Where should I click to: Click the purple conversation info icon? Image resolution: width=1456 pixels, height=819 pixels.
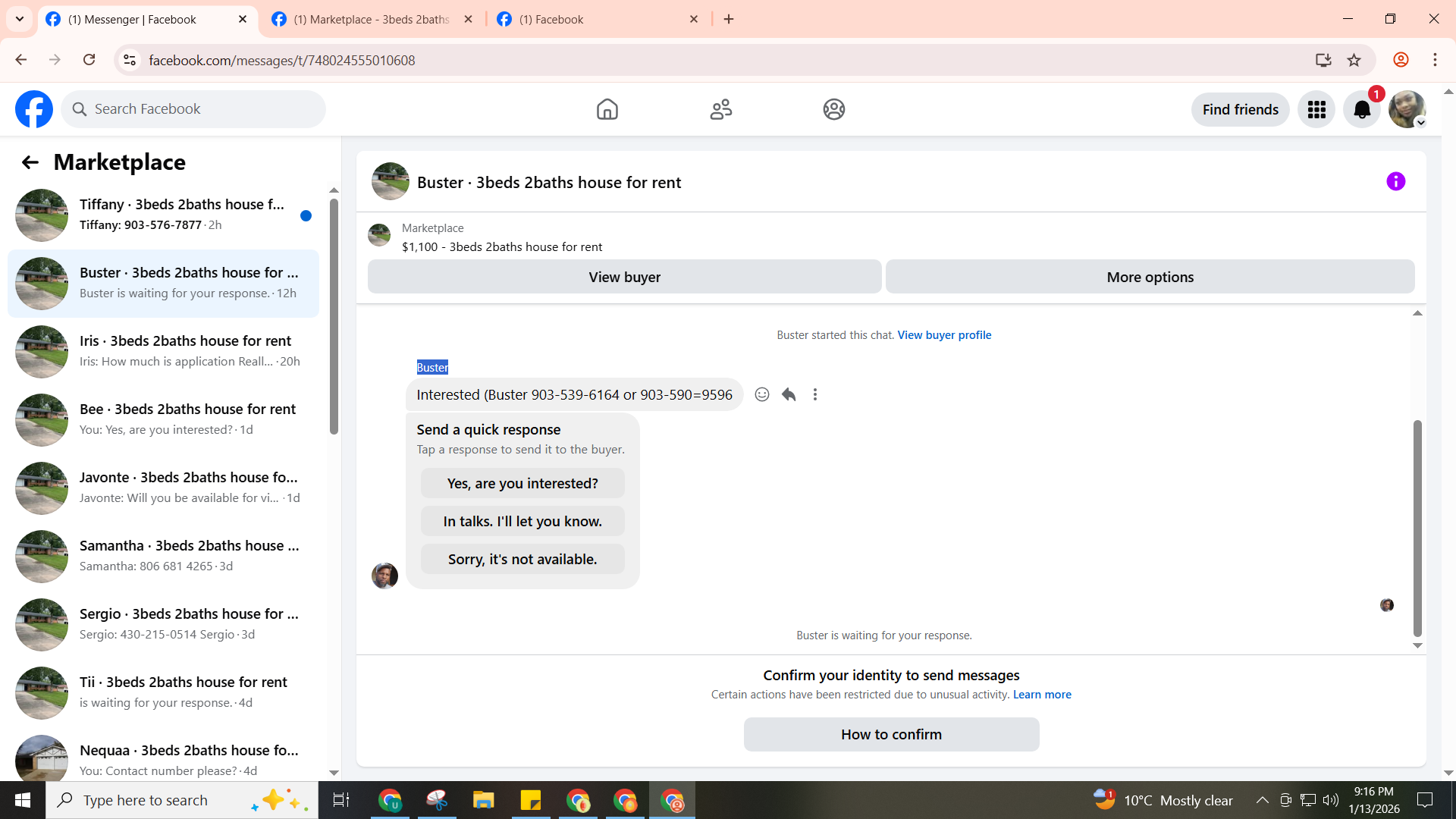[x=1395, y=181]
